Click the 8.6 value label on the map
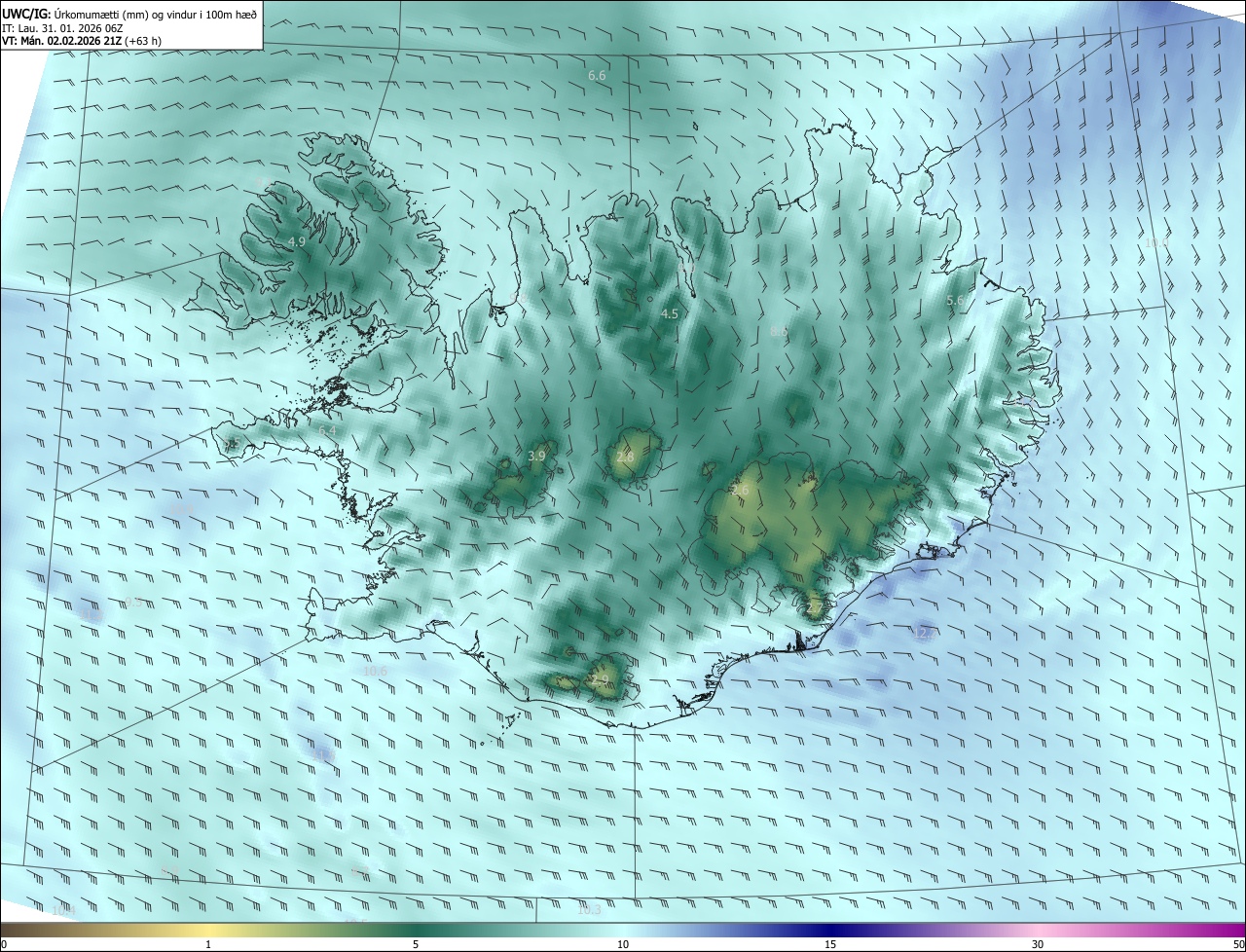 pyautogui.click(x=779, y=332)
